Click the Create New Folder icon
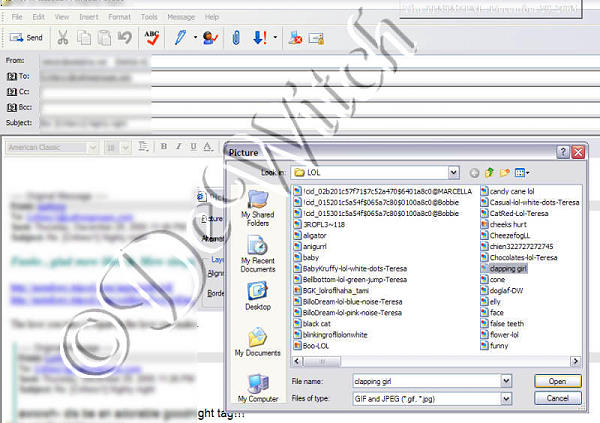This screenshot has width=600, height=423. (506, 172)
